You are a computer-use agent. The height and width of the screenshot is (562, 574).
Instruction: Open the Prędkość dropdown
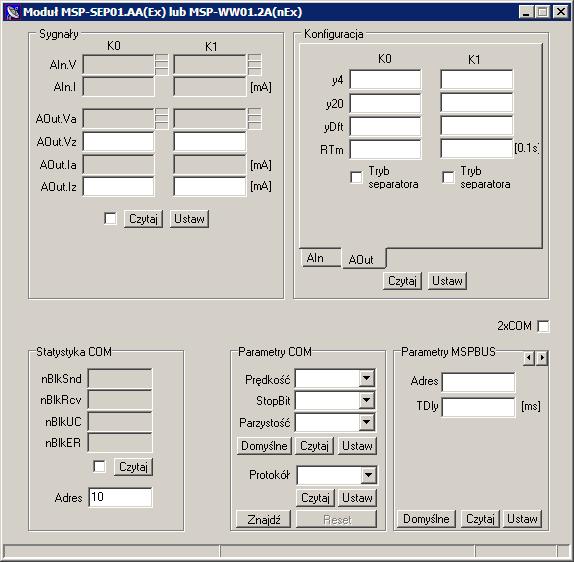[366, 378]
